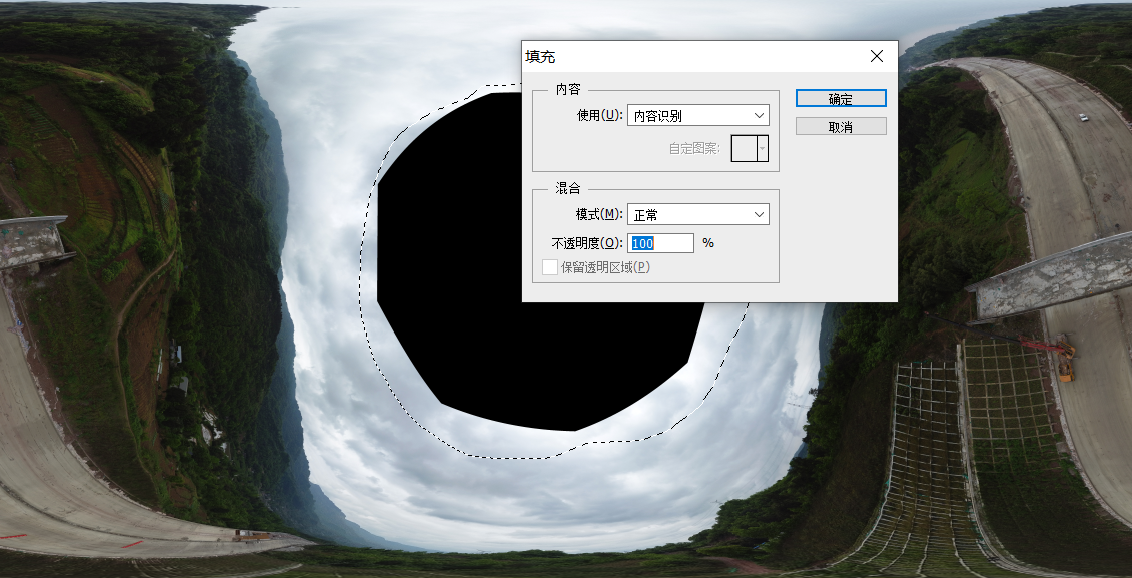The height and width of the screenshot is (578, 1132).
Task: Click the 不透明度(O): label
Action: 587,243
